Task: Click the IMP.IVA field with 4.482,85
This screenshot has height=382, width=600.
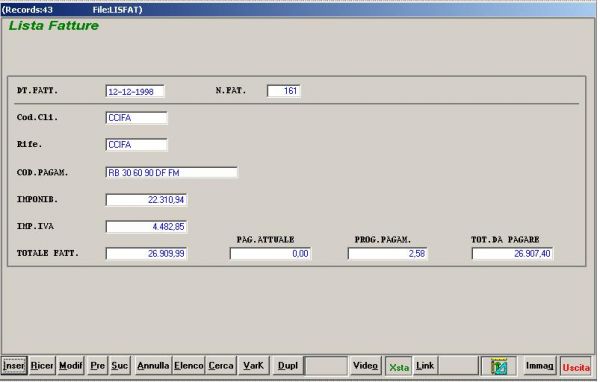Action: 146,227
